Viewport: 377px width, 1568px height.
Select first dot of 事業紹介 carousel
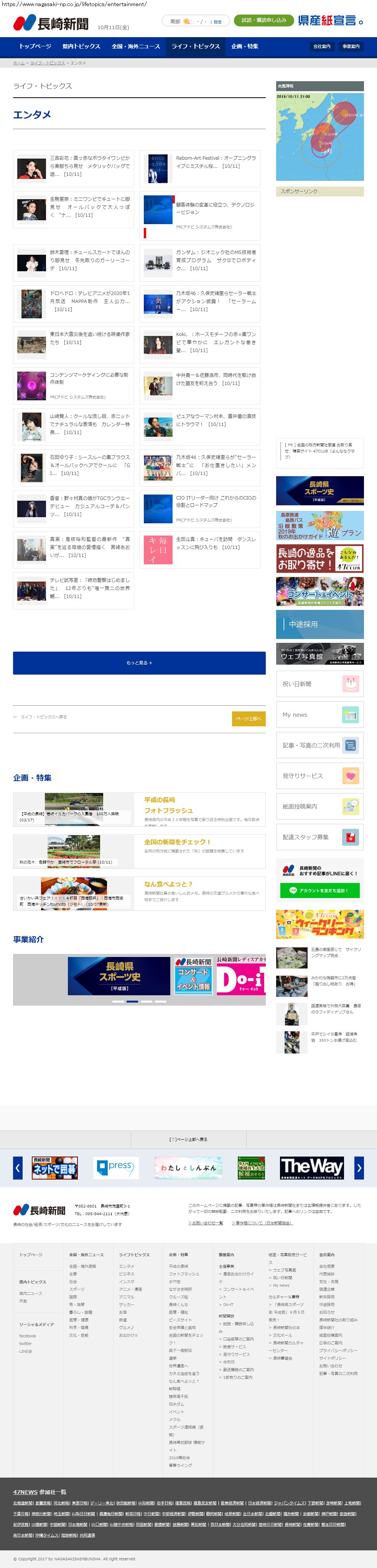pos(117,1001)
